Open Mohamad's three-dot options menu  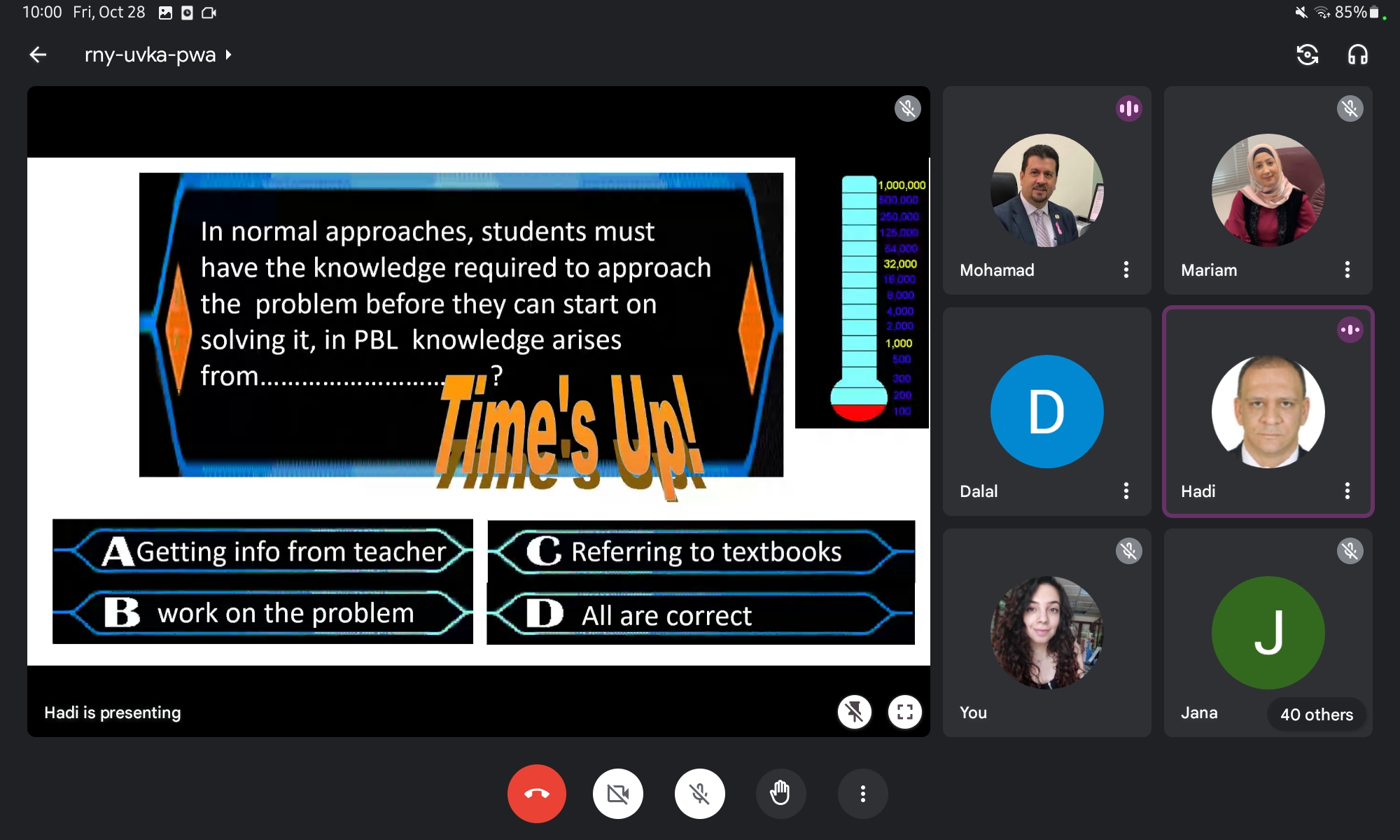pyautogui.click(x=1126, y=269)
